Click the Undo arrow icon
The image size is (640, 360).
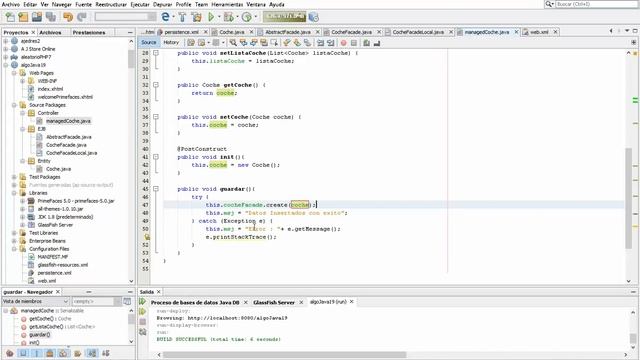click(x=68, y=17)
